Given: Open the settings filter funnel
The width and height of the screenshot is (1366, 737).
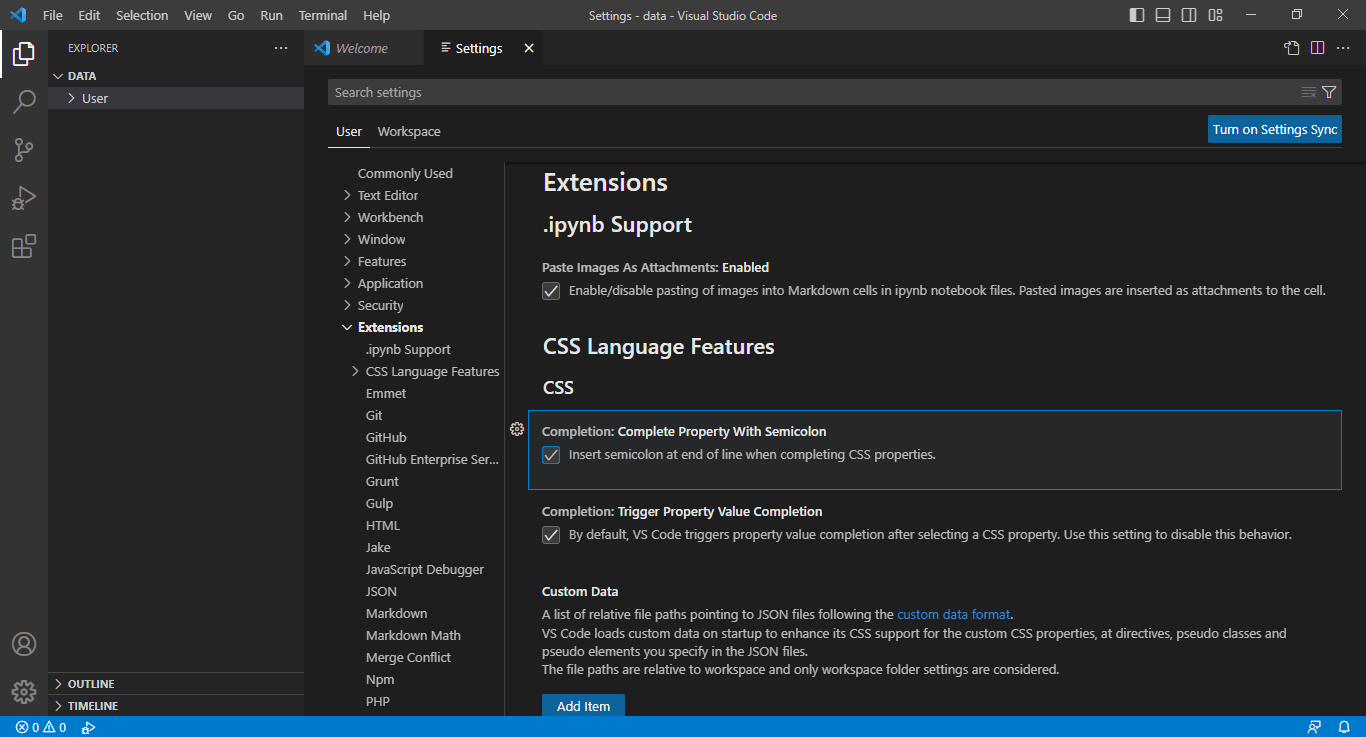Looking at the screenshot, I should (x=1329, y=92).
